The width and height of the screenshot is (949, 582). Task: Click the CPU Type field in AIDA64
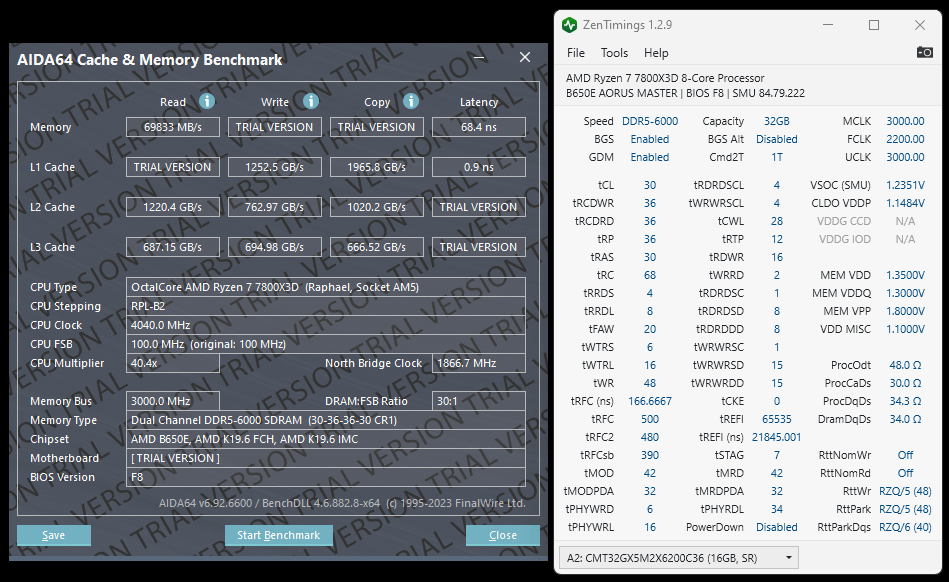pyautogui.click(x=326, y=287)
